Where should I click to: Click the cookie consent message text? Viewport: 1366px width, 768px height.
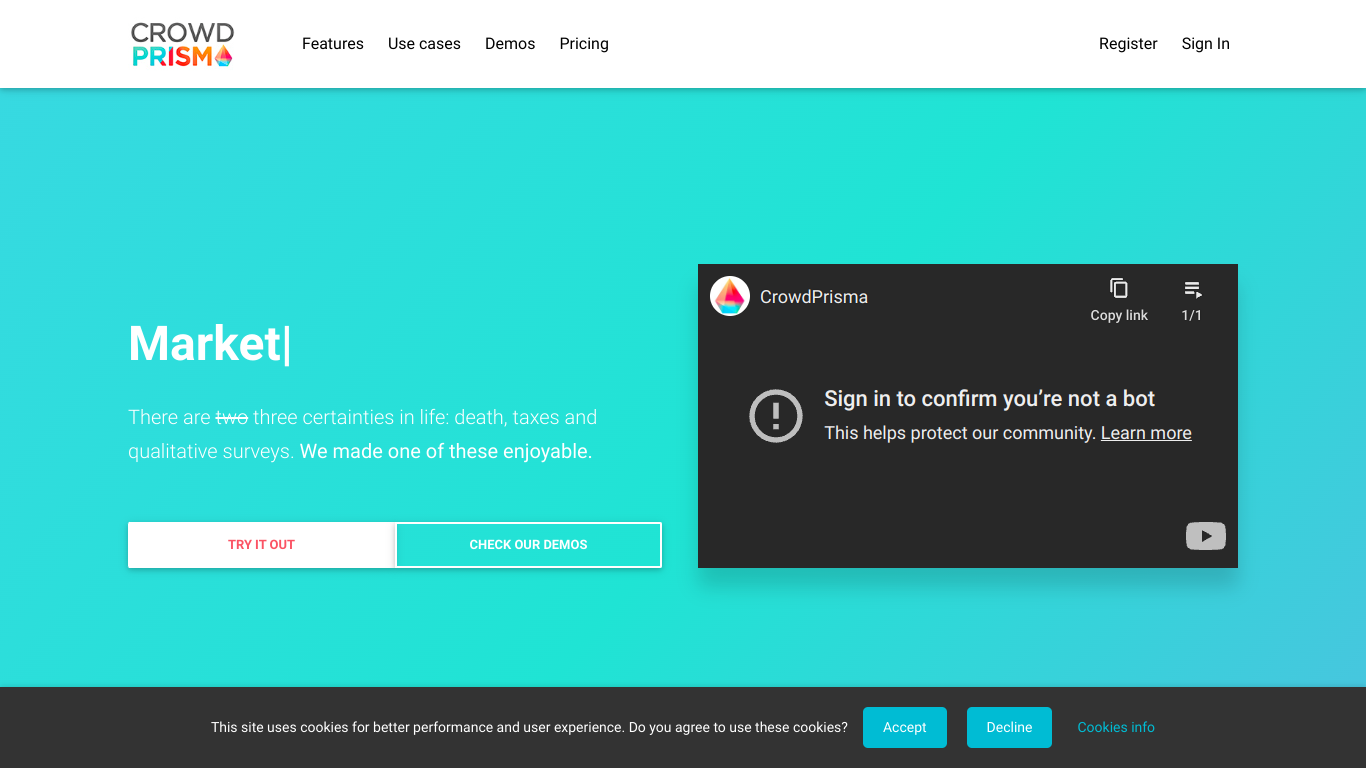529,727
